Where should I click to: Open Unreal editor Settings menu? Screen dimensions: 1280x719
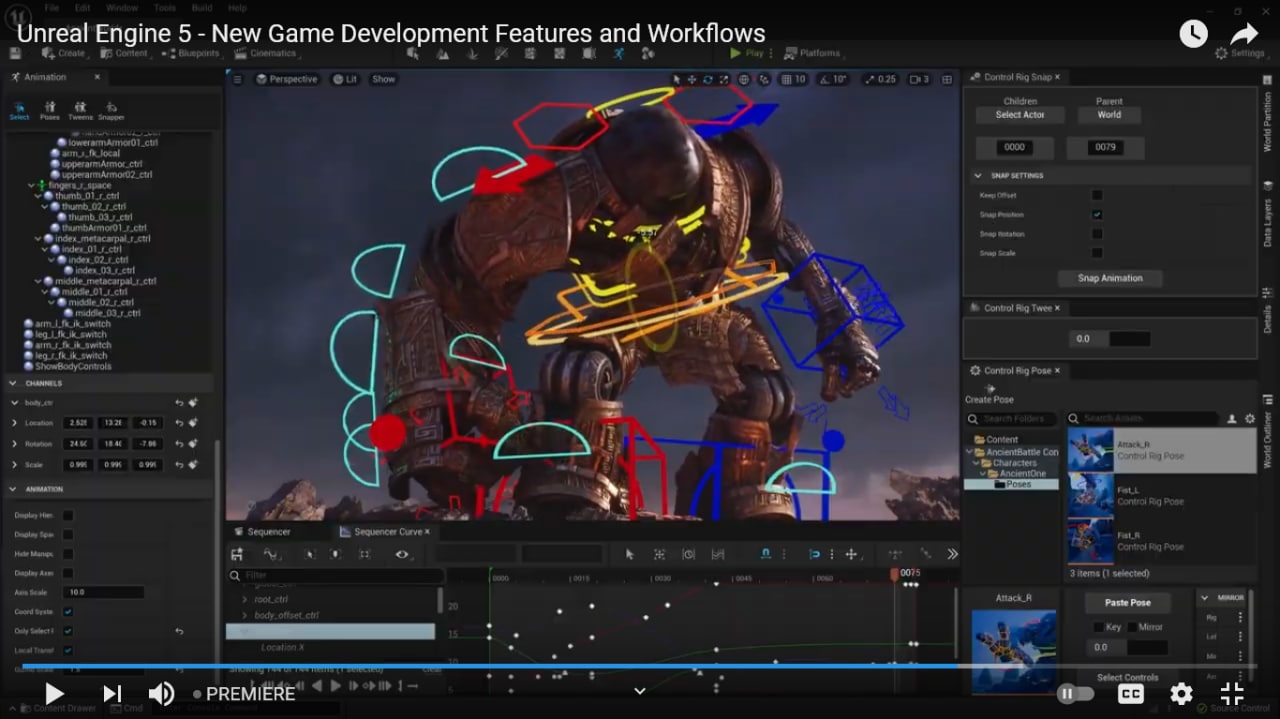pyautogui.click(x=1241, y=53)
